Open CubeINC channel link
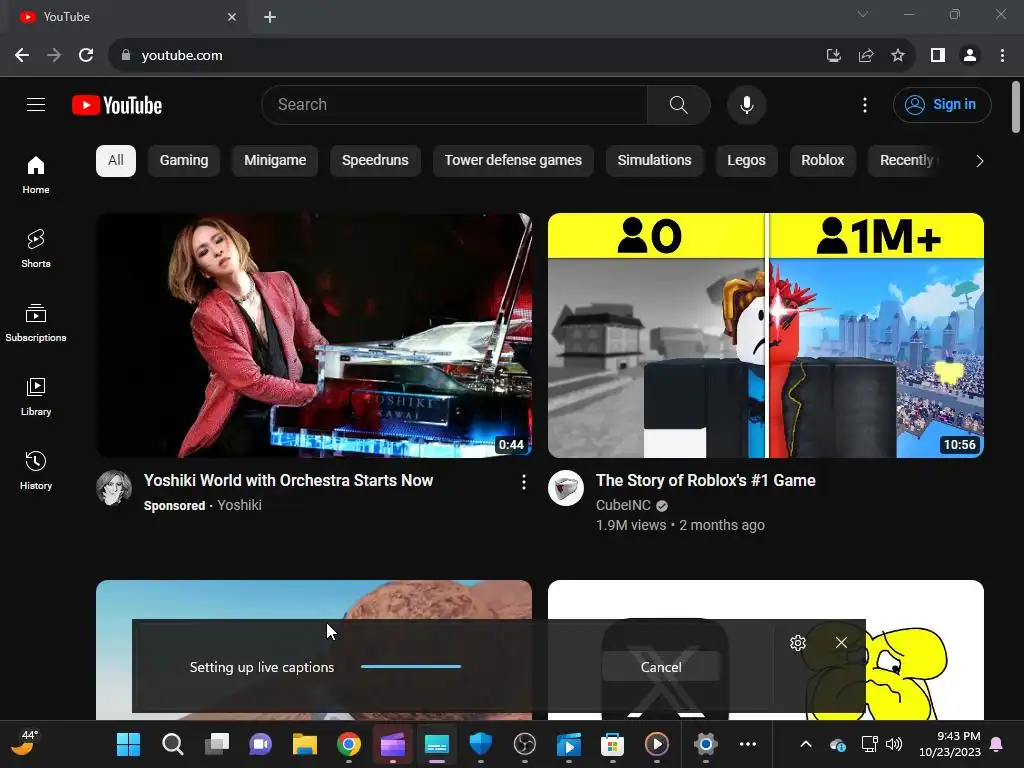This screenshot has width=1024, height=768. pyautogui.click(x=624, y=505)
